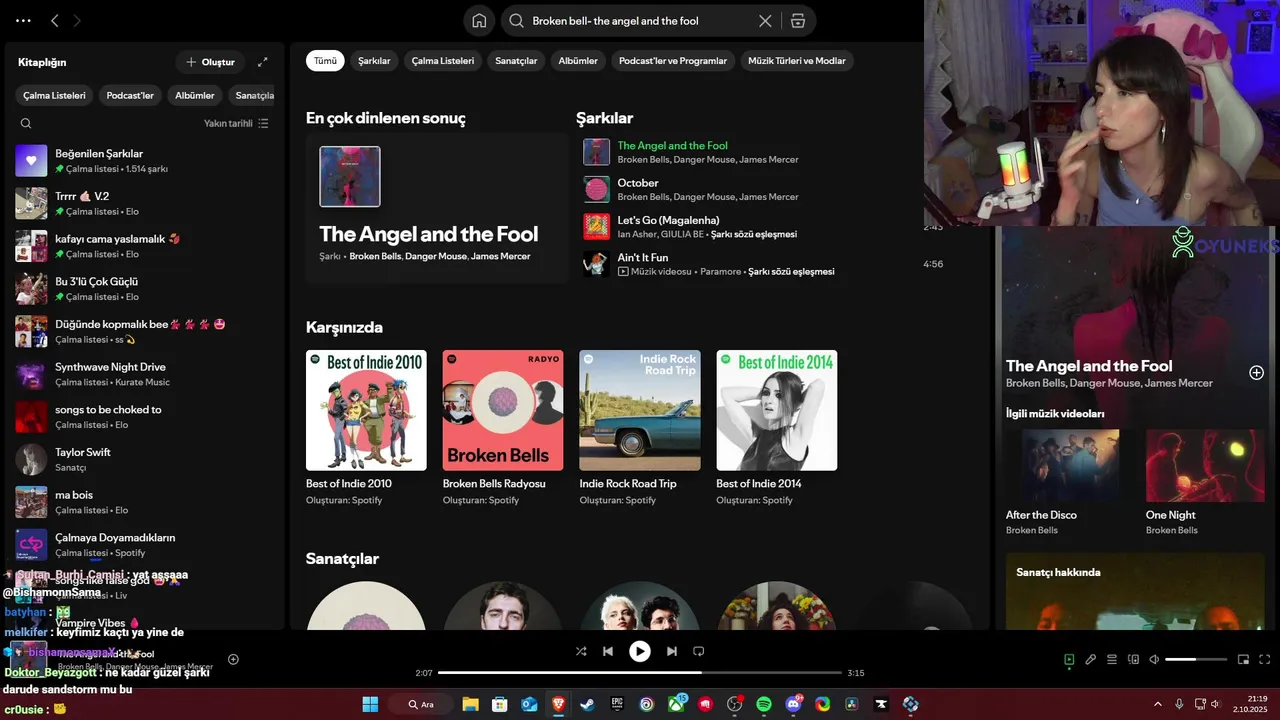Open the queue icon
The height and width of the screenshot is (720, 1280).
[1111, 660]
